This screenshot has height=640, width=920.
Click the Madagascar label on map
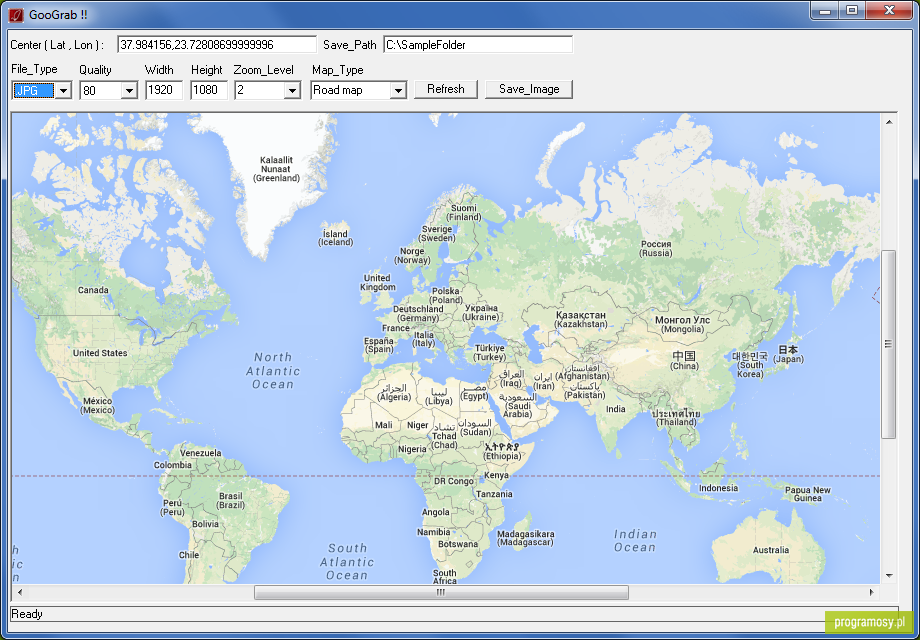(x=526, y=539)
